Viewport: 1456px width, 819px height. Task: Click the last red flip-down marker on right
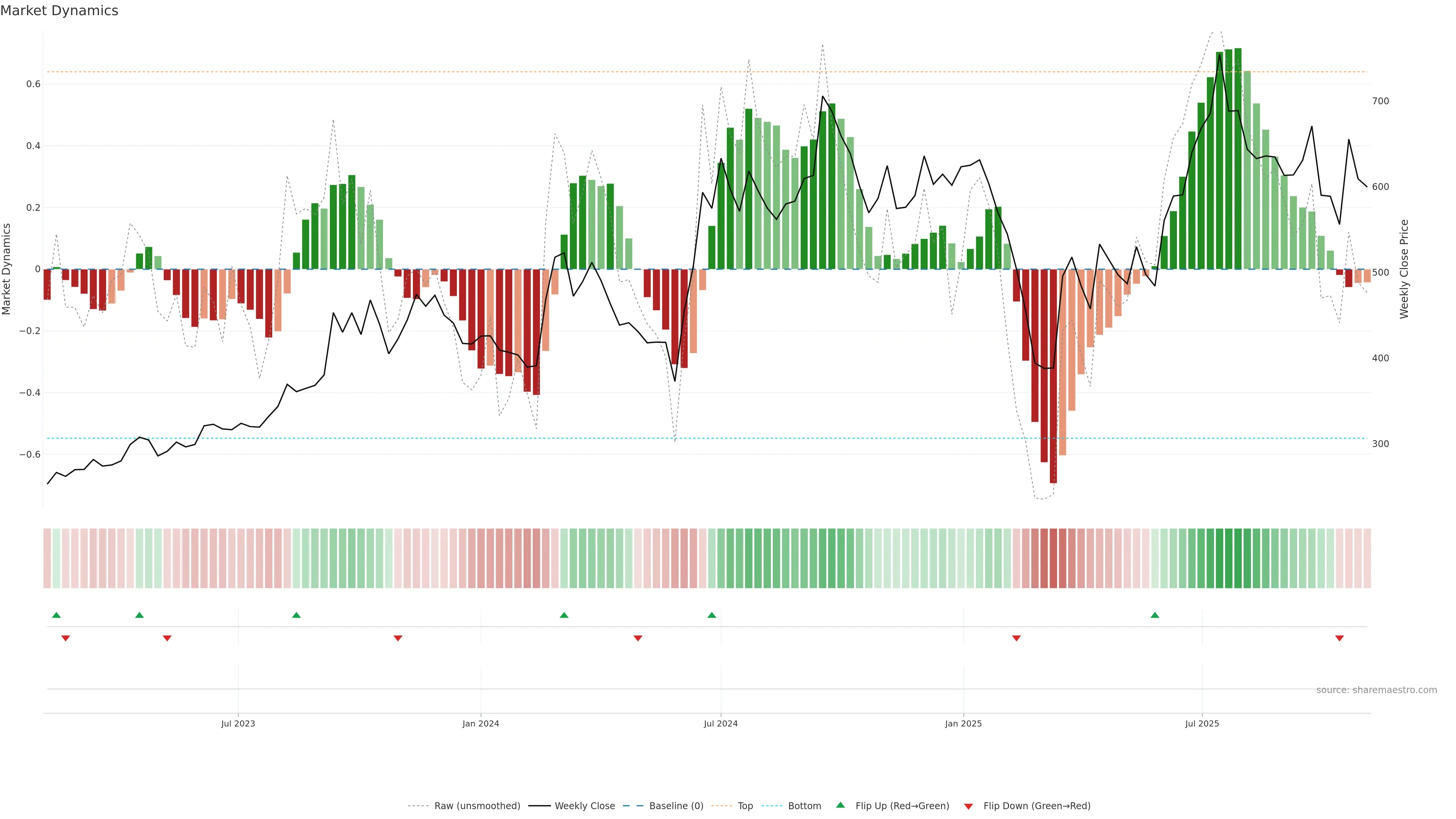point(1339,638)
